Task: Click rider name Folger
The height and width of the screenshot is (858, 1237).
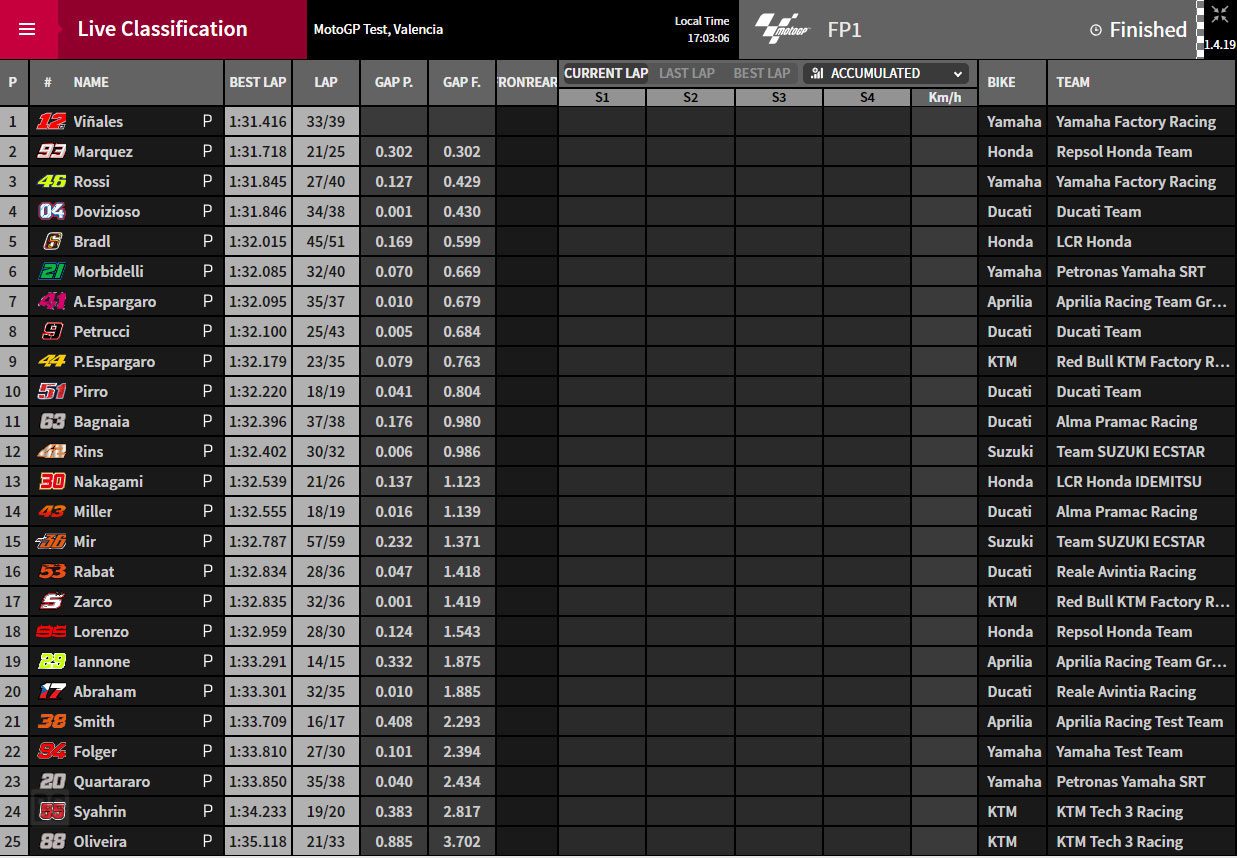Action: click(x=95, y=751)
